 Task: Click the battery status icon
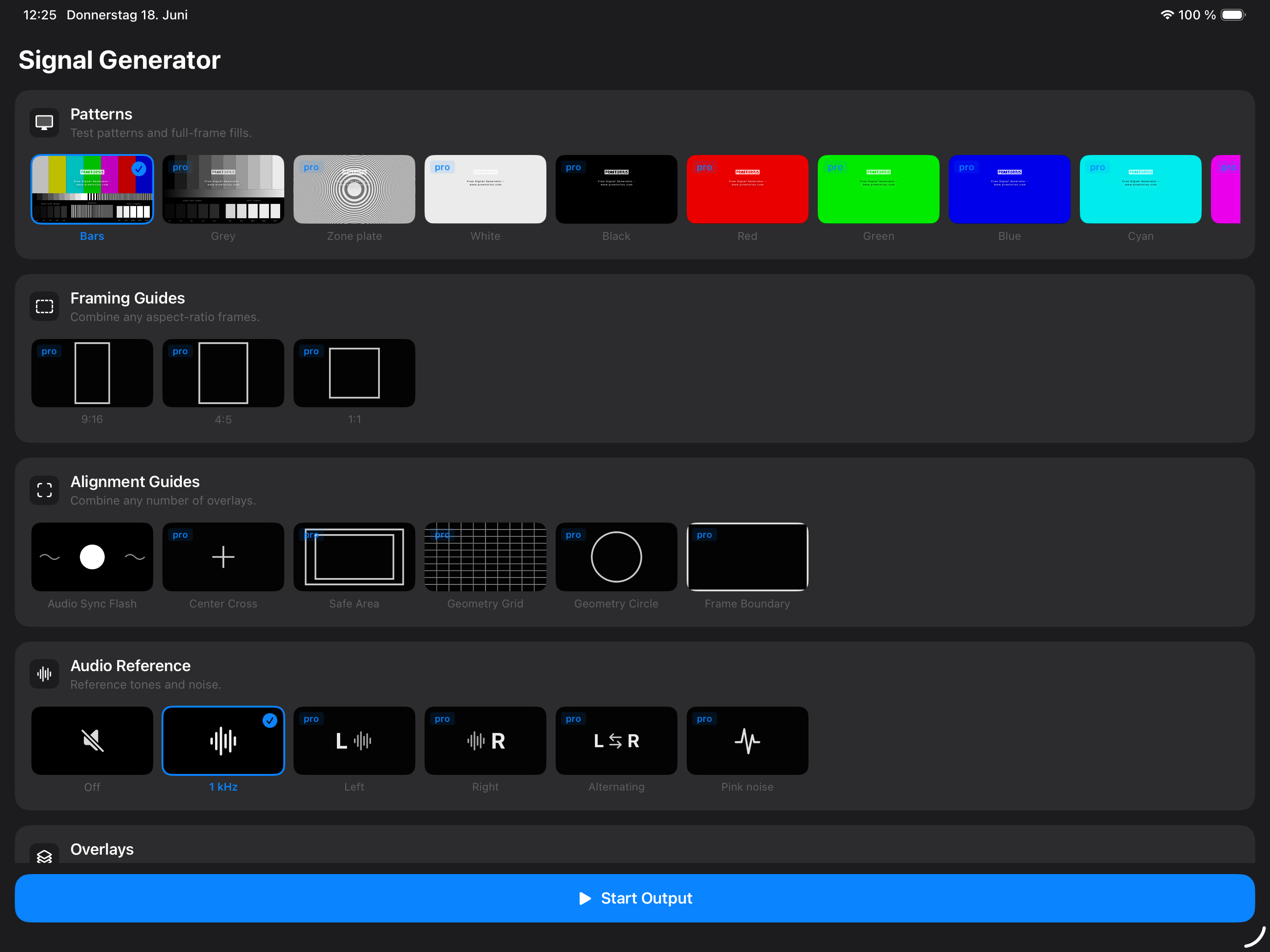(1233, 15)
